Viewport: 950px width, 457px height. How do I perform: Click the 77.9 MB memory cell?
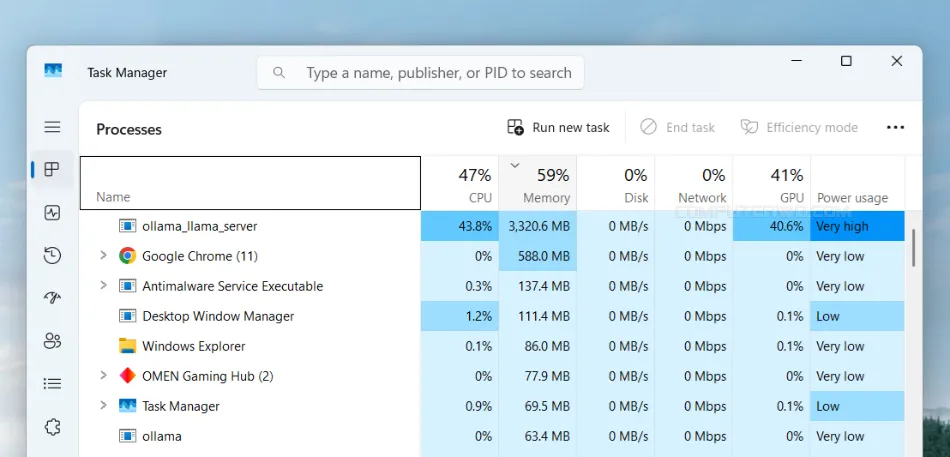[538, 376]
